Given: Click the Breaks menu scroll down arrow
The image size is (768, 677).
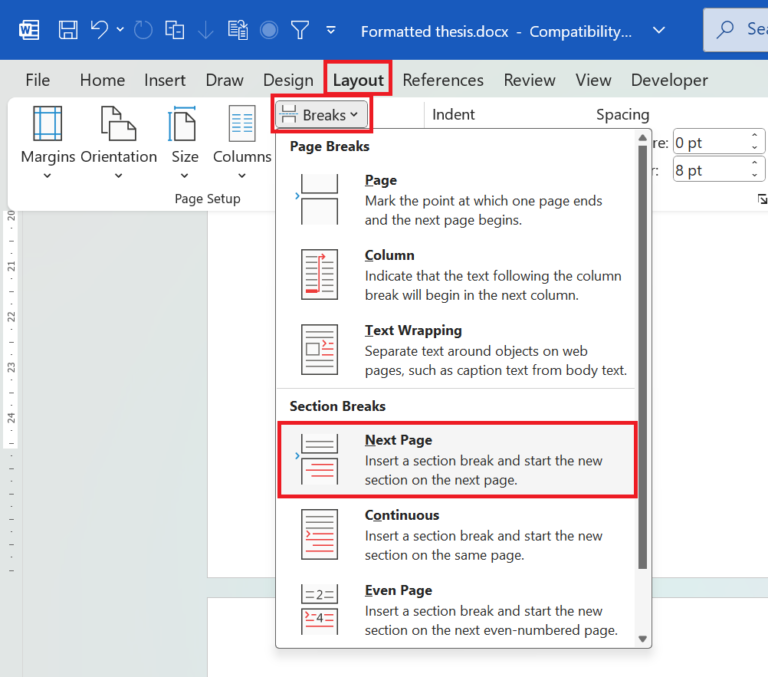Looking at the screenshot, I should coord(643,639).
